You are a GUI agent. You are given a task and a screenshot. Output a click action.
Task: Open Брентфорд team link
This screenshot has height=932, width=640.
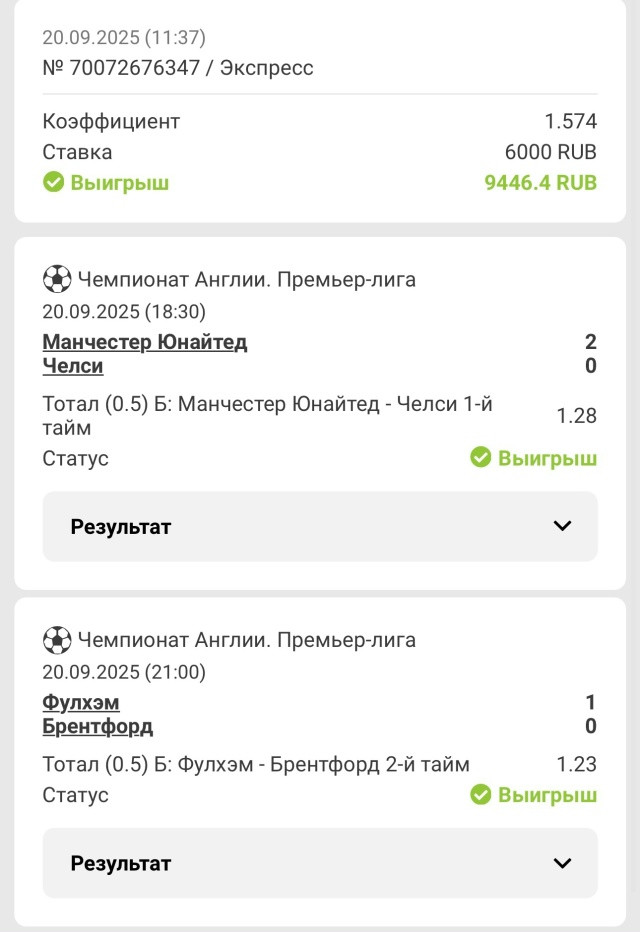click(97, 726)
